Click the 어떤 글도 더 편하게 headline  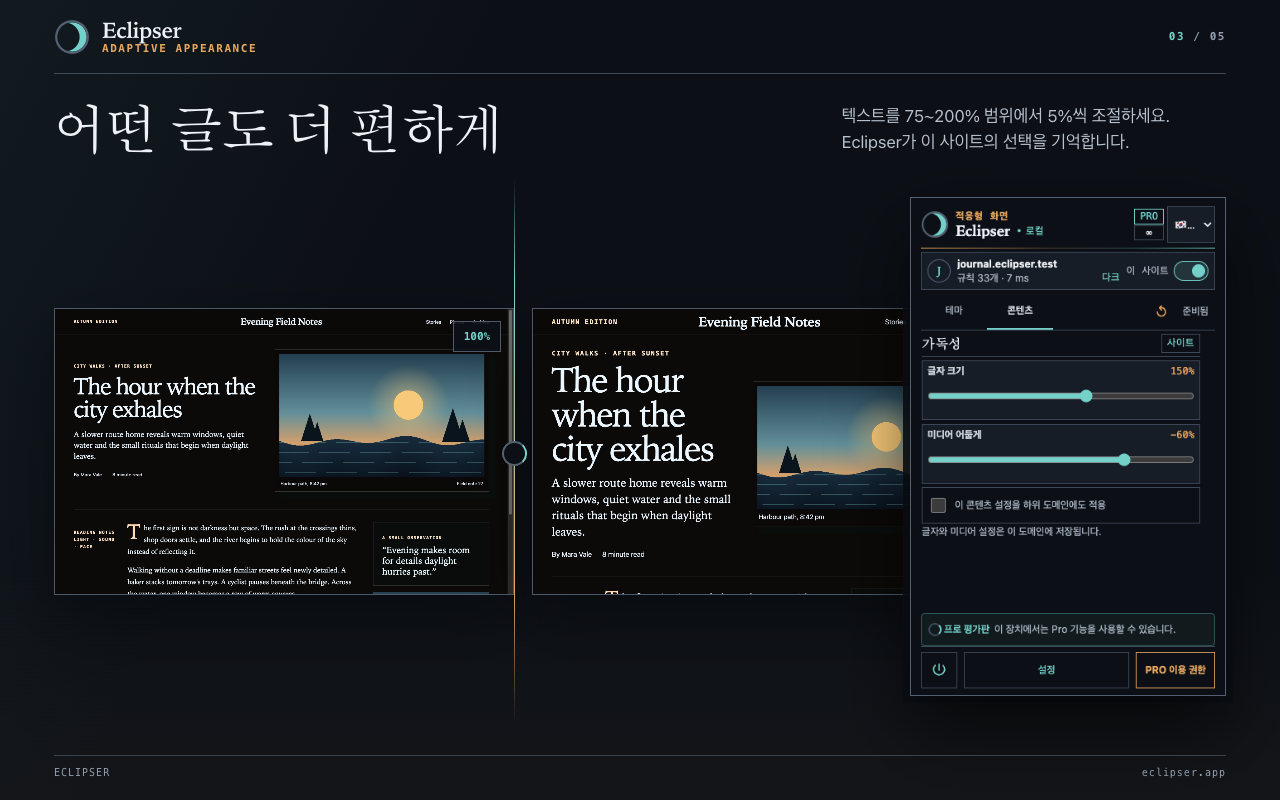point(277,130)
